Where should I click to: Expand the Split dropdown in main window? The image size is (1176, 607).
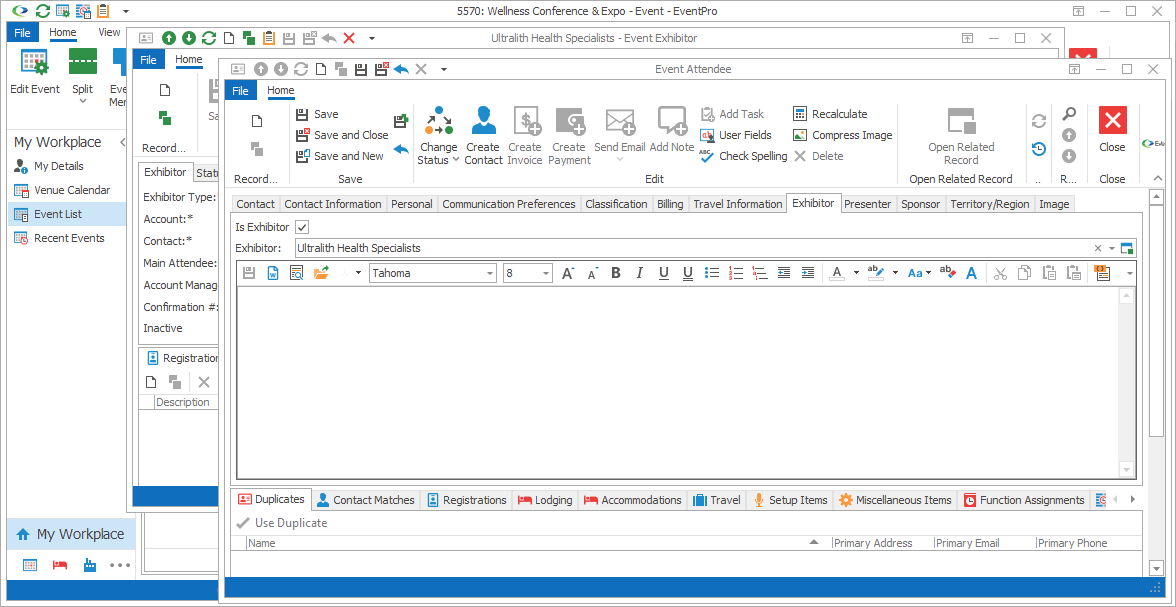(82, 100)
